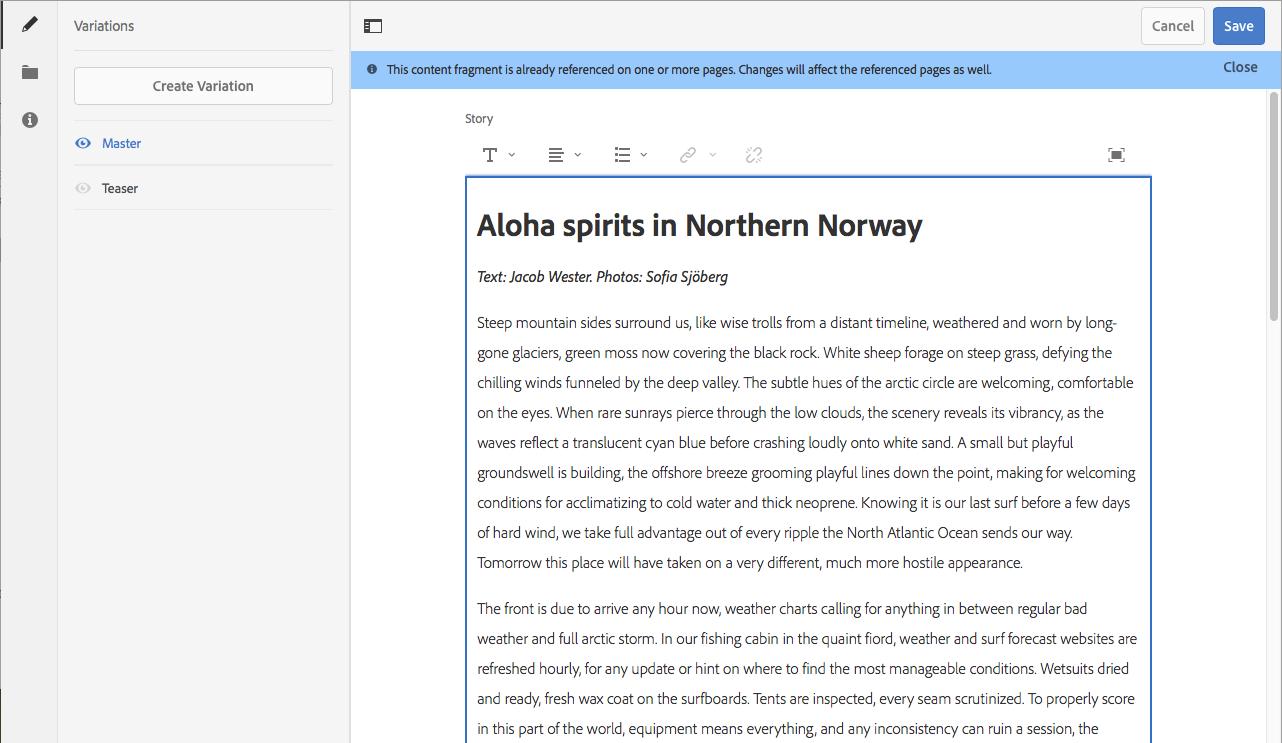Click the insert hyperlink icon
The height and width of the screenshot is (743, 1282).
point(688,155)
